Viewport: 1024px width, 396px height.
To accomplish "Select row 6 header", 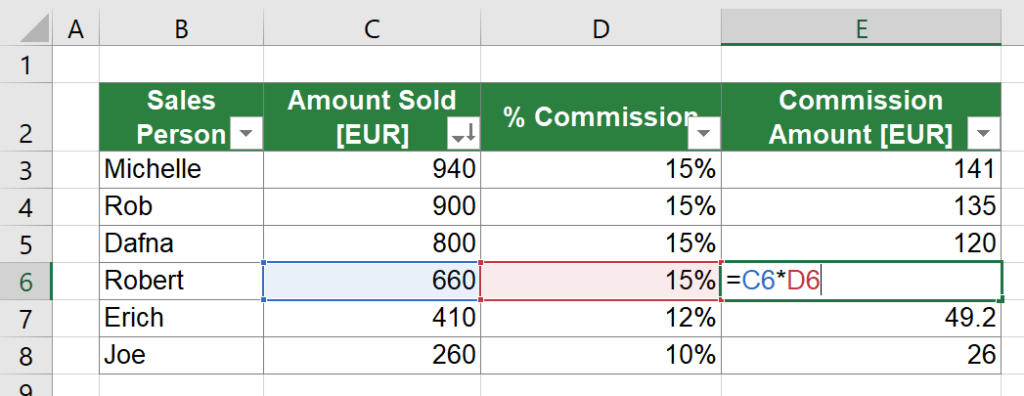I will (26, 281).
